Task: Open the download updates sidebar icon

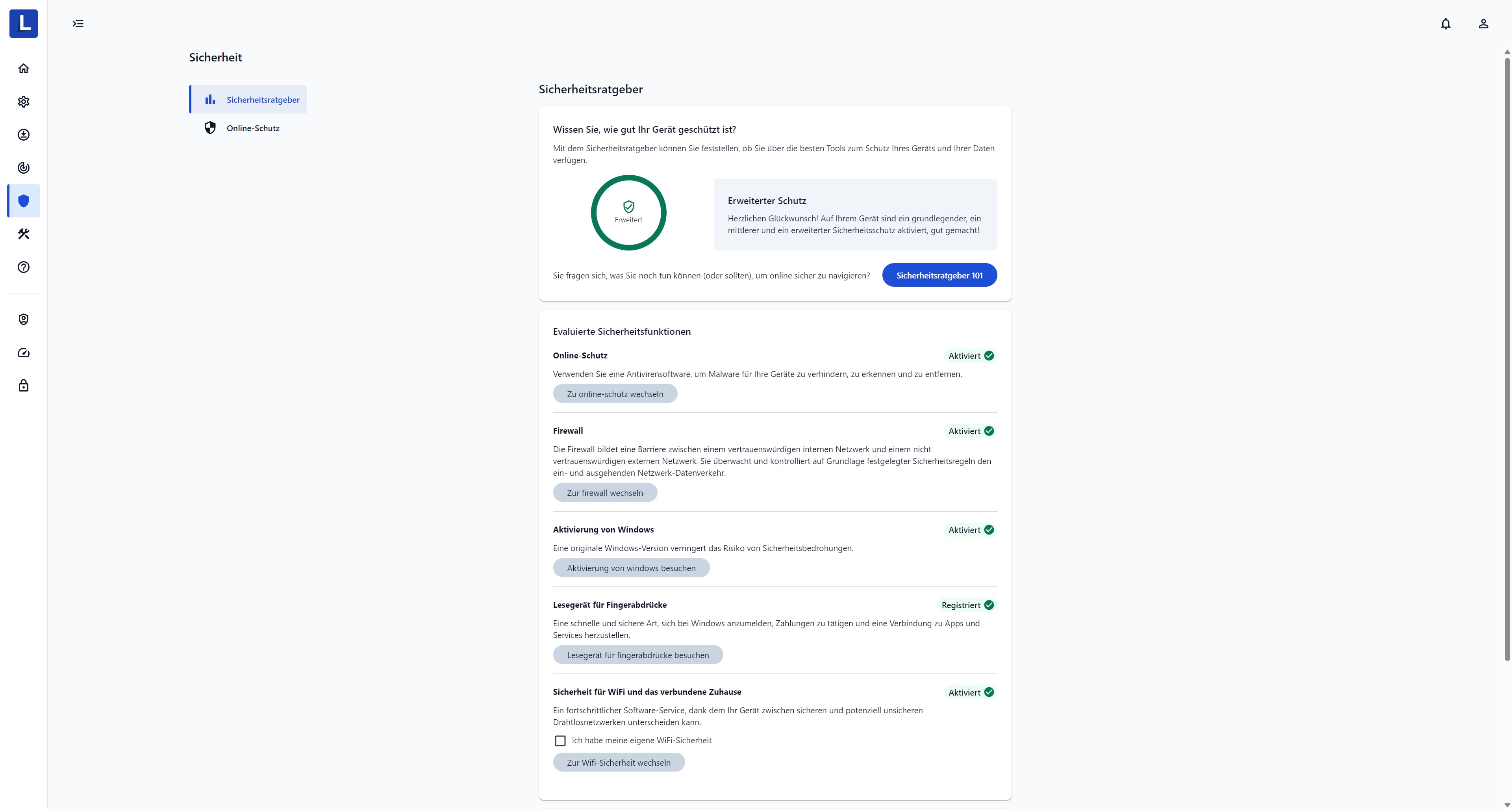Action: (24, 135)
